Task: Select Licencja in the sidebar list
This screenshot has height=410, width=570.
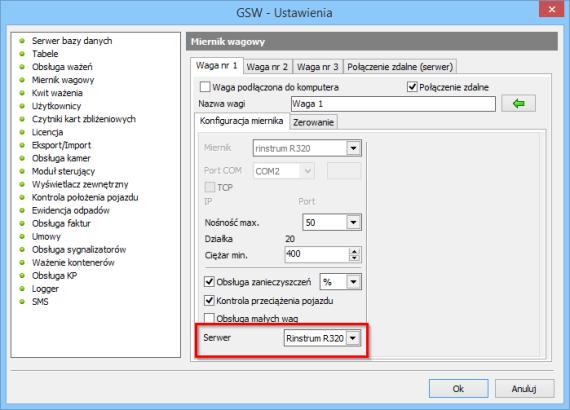Action: point(47,132)
